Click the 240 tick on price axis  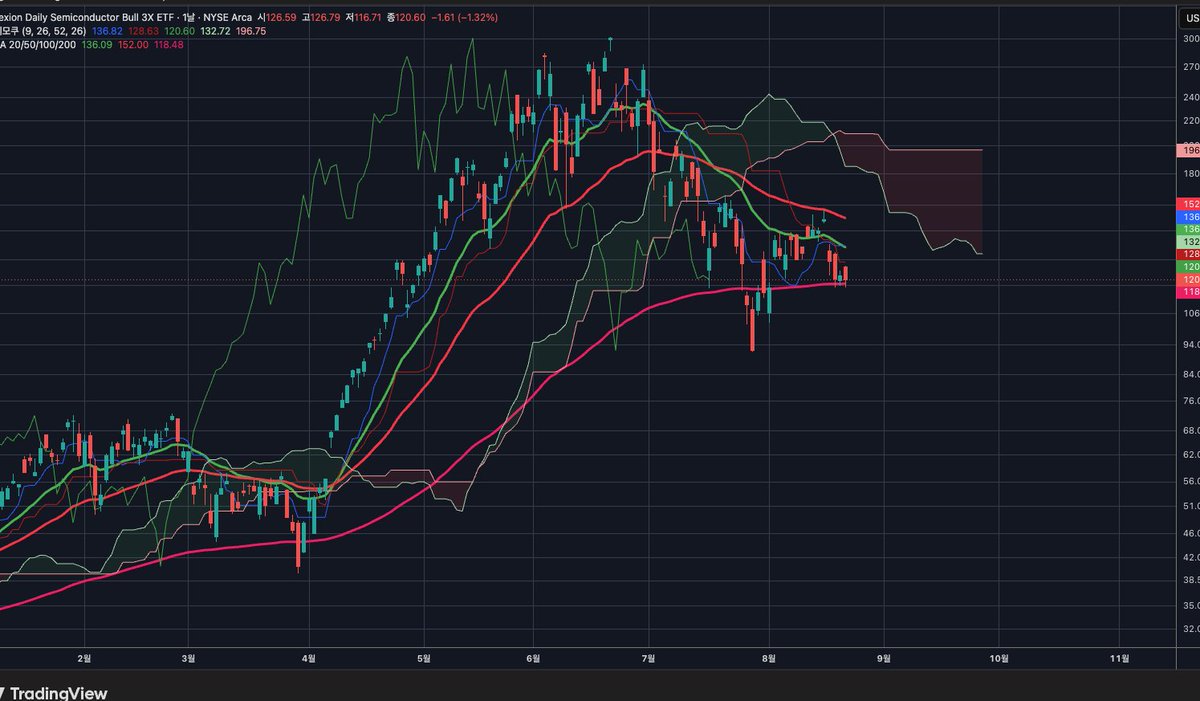click(x=1191, y=98)
